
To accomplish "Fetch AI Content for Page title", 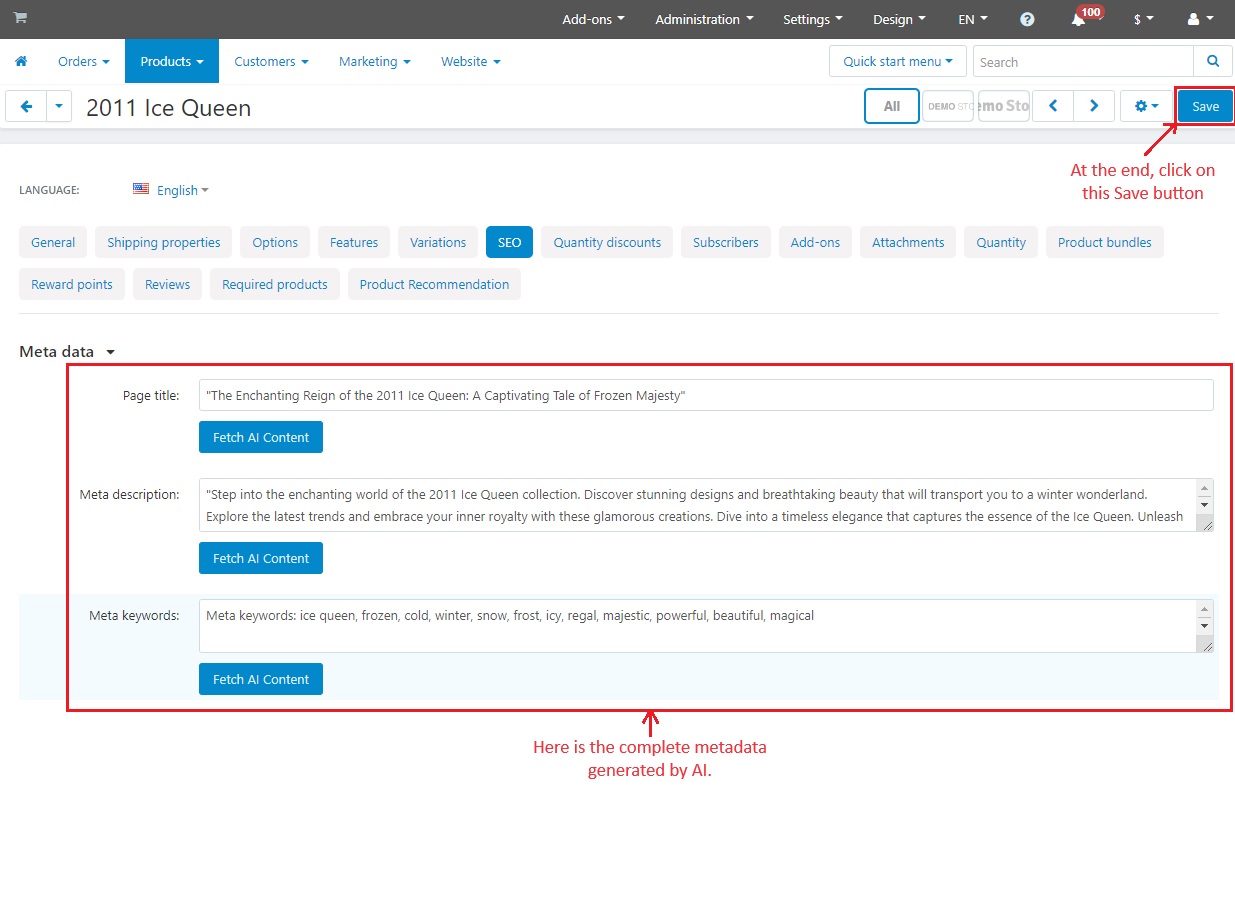I will click(261, 437).
